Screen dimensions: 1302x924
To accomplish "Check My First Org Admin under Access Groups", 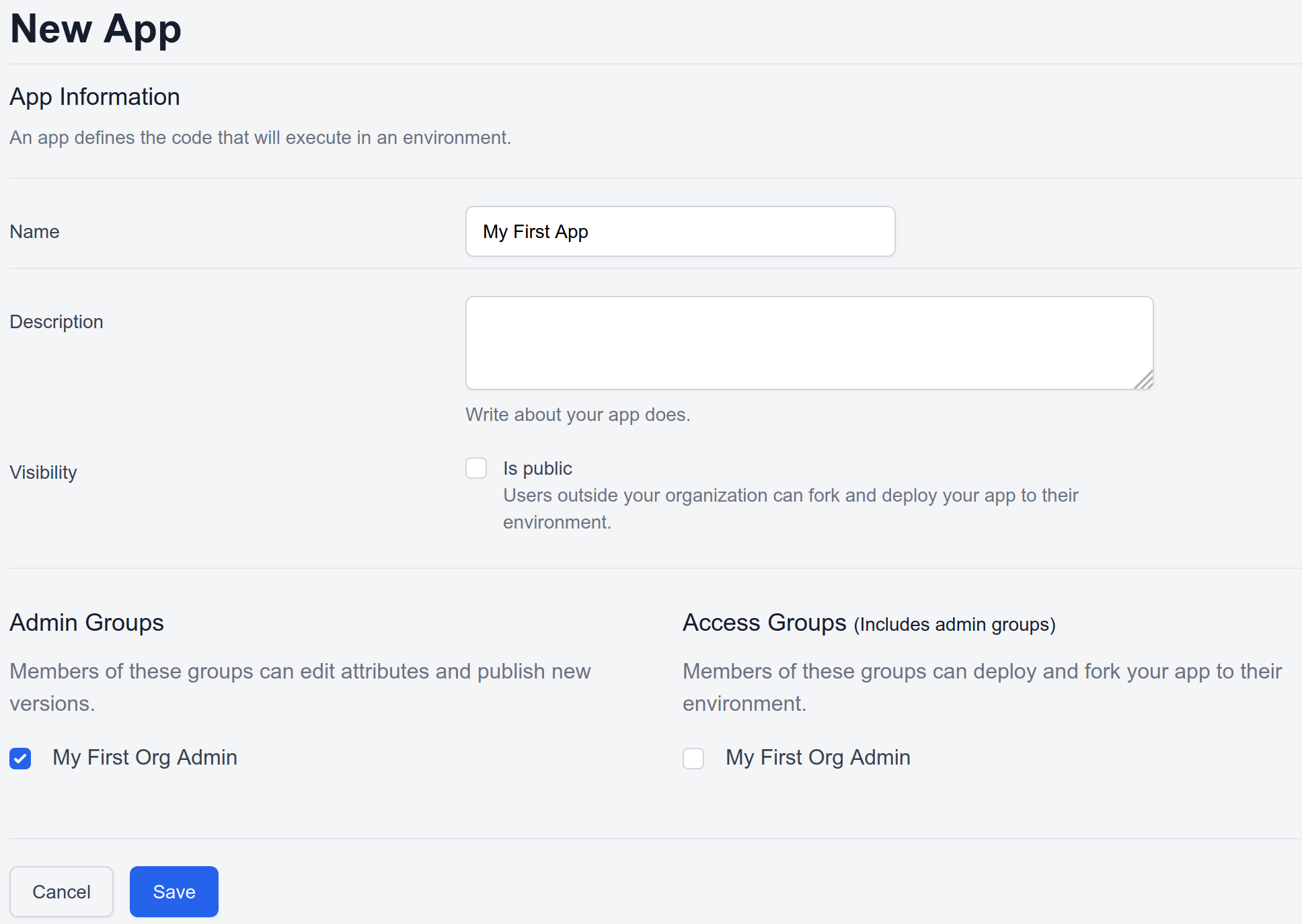I will (x=693, y=758).
